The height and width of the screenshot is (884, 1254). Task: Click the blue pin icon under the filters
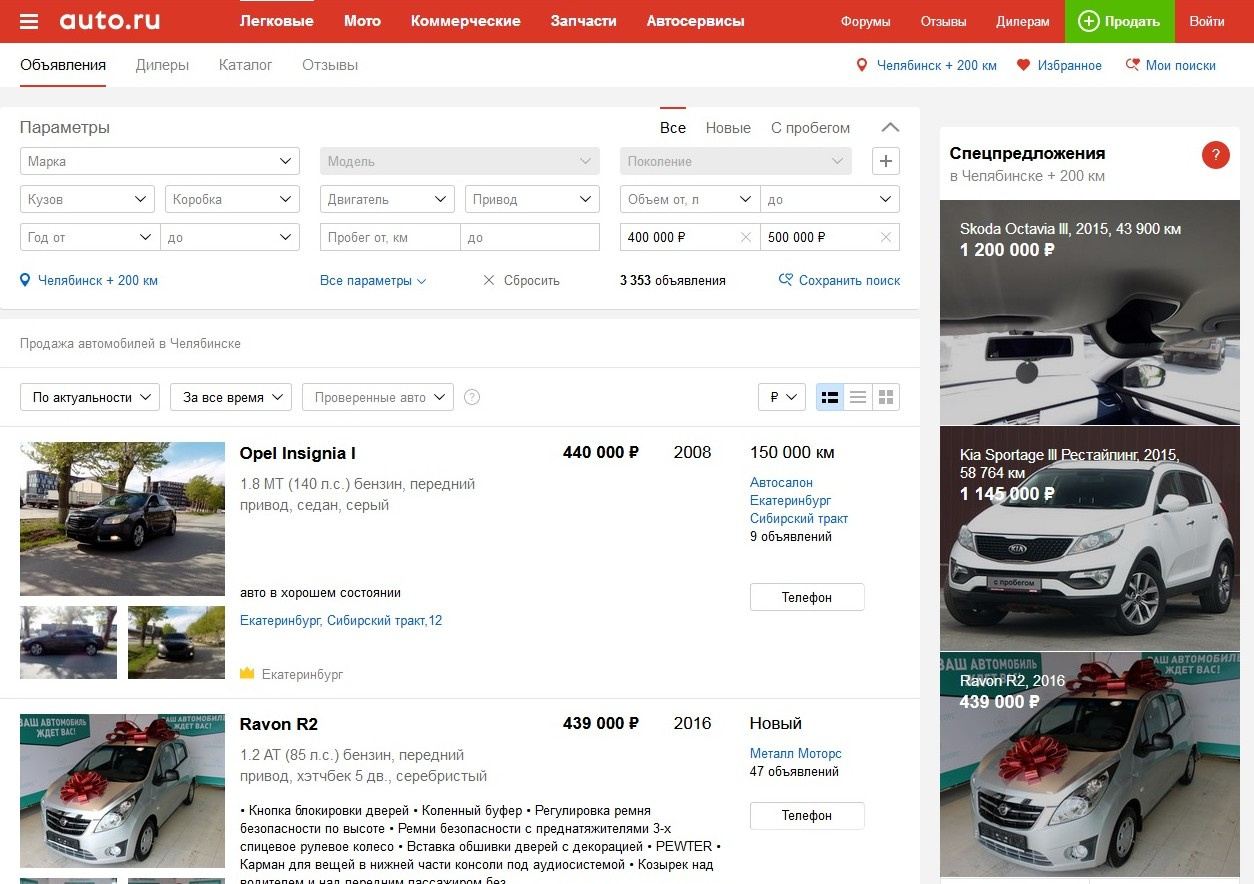25,280
